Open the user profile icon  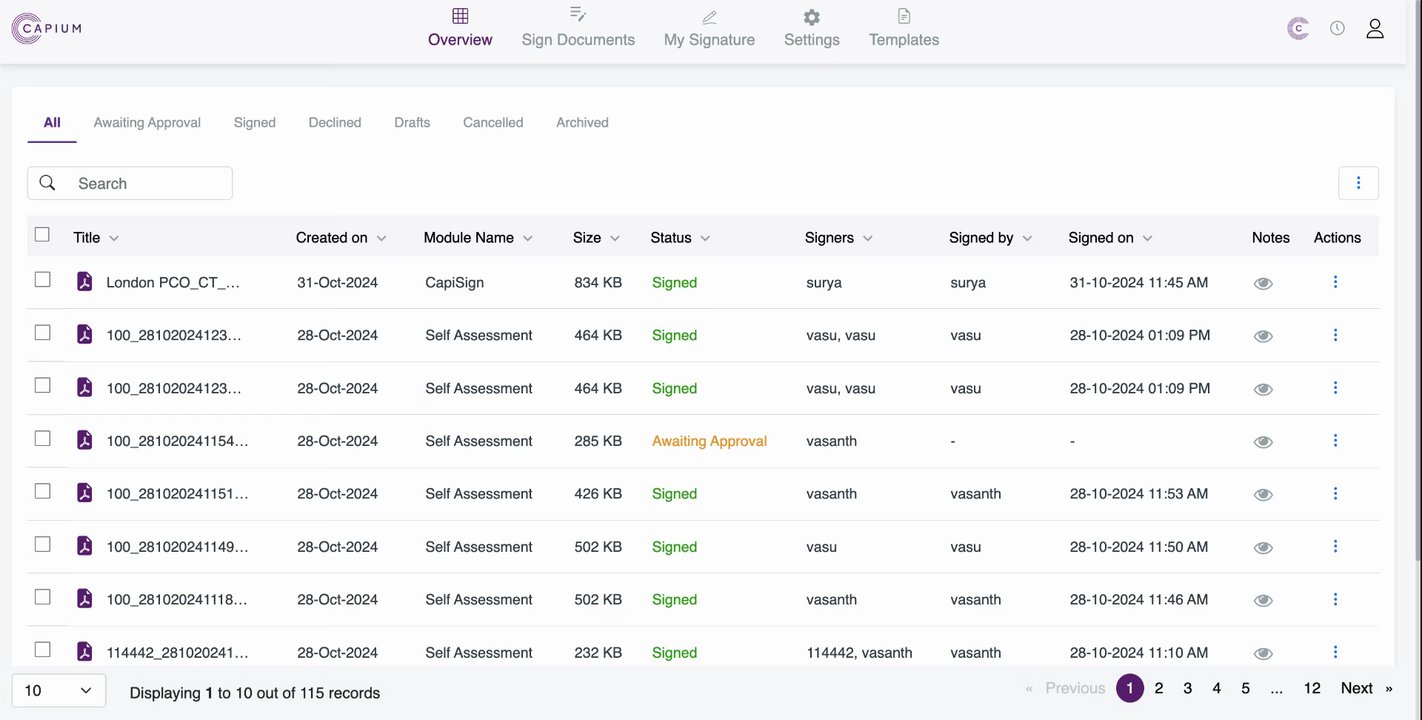pyautogui.click(x=1375, y=29)
